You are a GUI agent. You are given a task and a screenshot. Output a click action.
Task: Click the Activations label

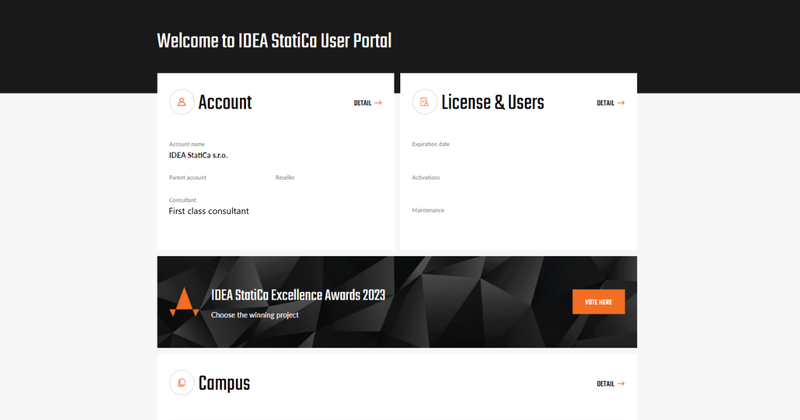[426, 177]
